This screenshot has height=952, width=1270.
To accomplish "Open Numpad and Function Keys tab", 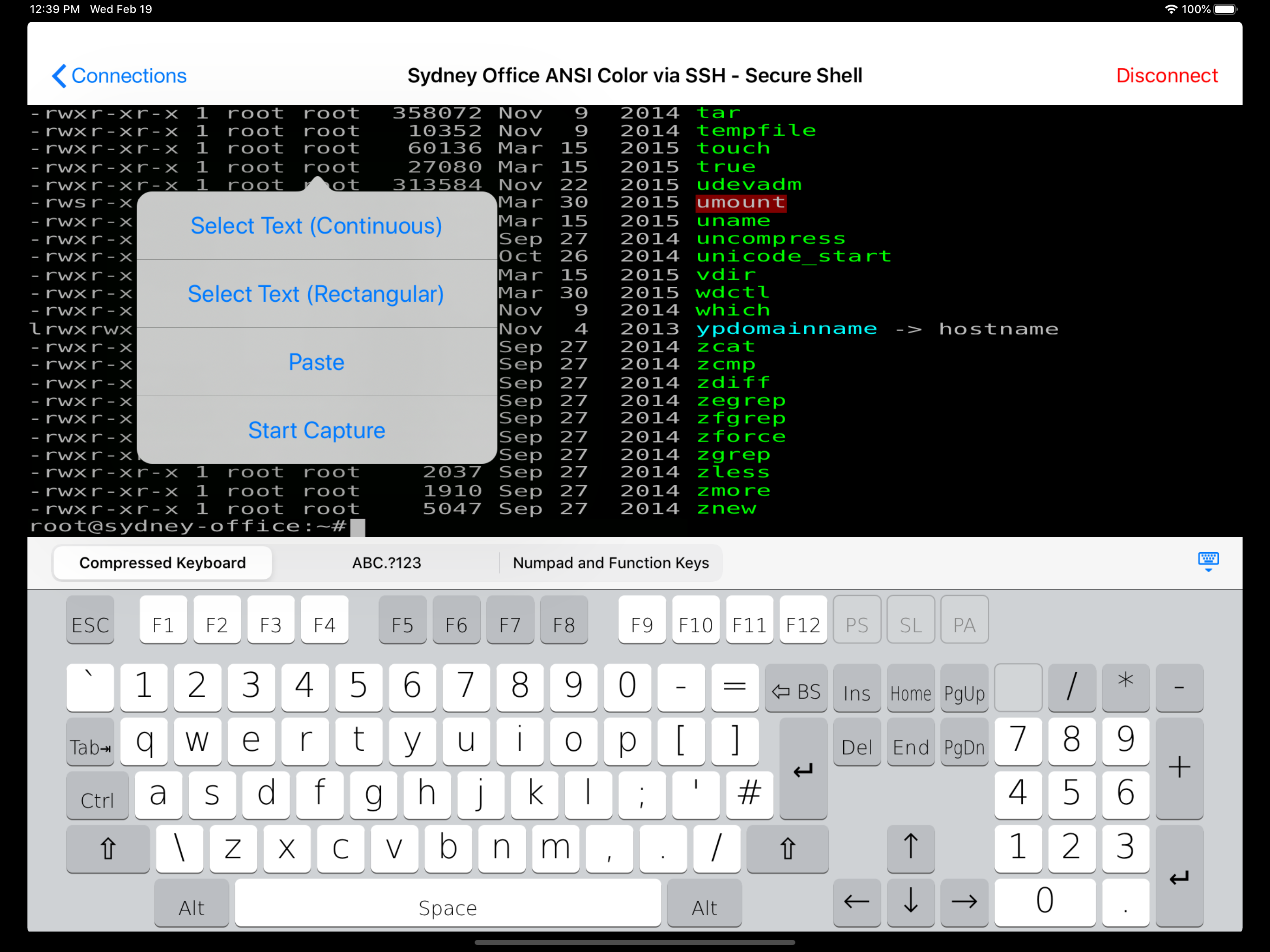I will (610, 563).
